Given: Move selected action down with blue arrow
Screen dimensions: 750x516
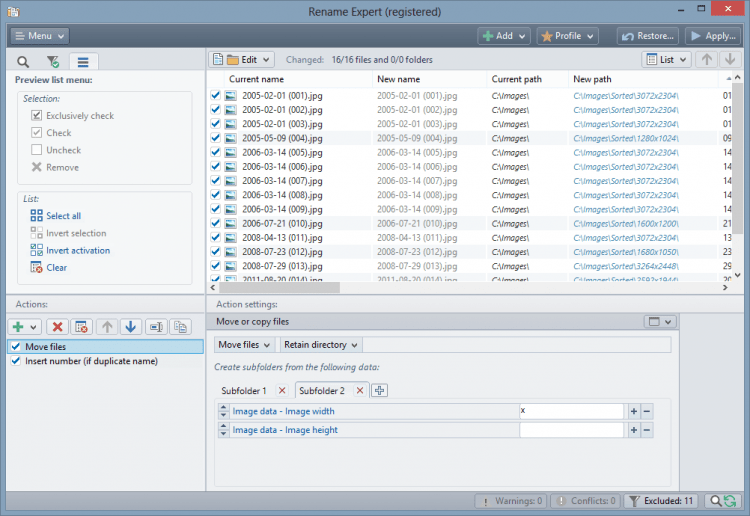Looking at the screenshot, I should tap(130, 327).
